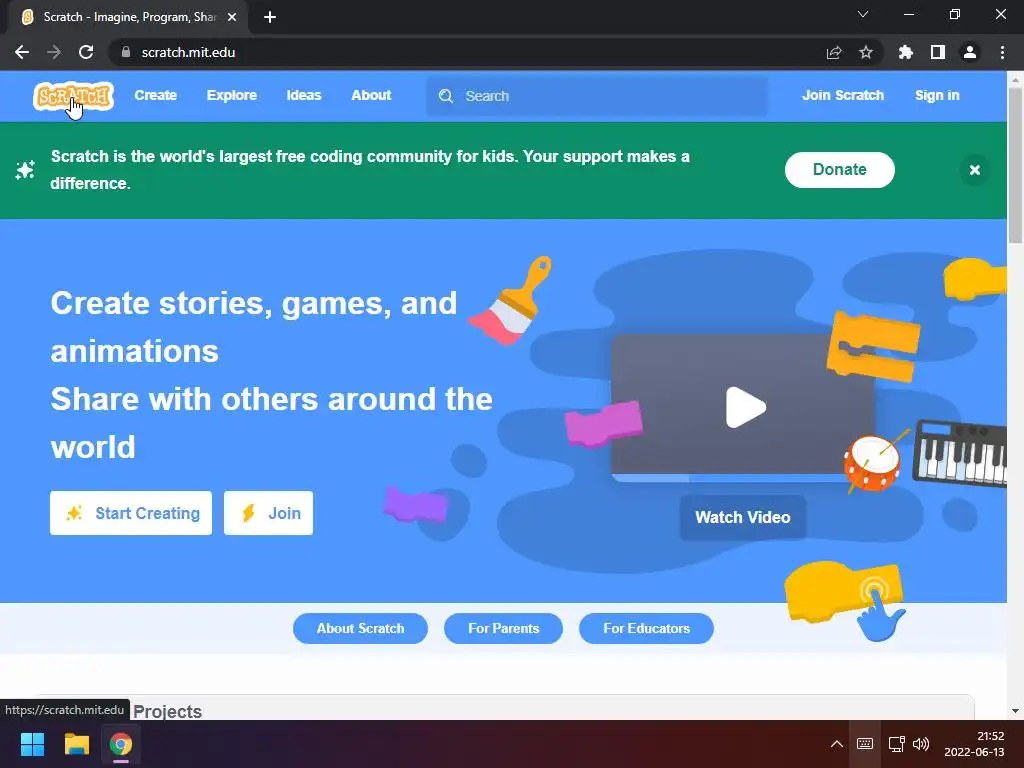Go to Ideas in navigation
This screenshot has width=1024, height=768.
pyautogui.click(x=304, y=95)
